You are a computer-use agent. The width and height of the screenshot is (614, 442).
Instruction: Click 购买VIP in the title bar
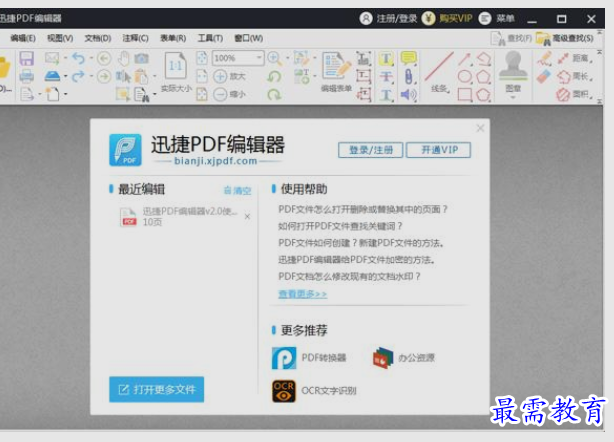coord(448,18)
